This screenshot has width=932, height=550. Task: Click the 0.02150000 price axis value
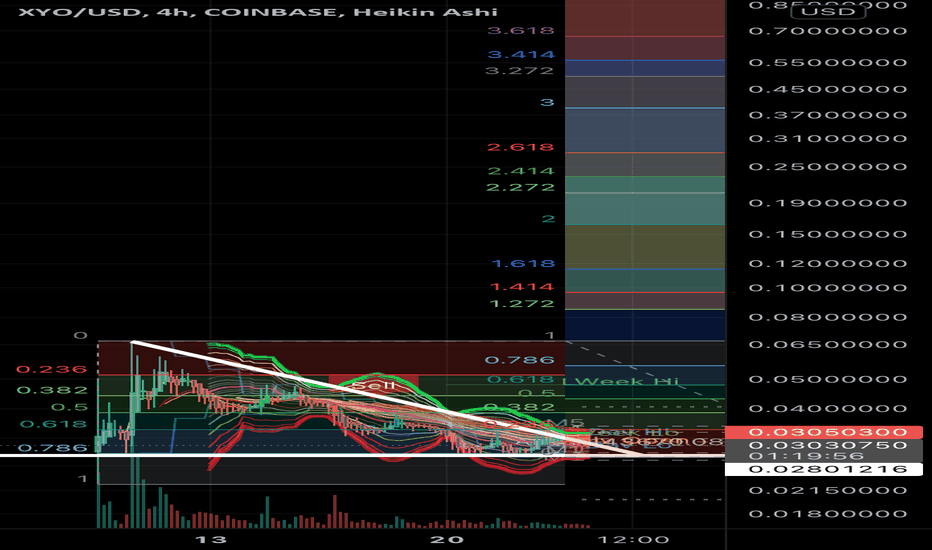pyautogui.click(x=828, y=491)
